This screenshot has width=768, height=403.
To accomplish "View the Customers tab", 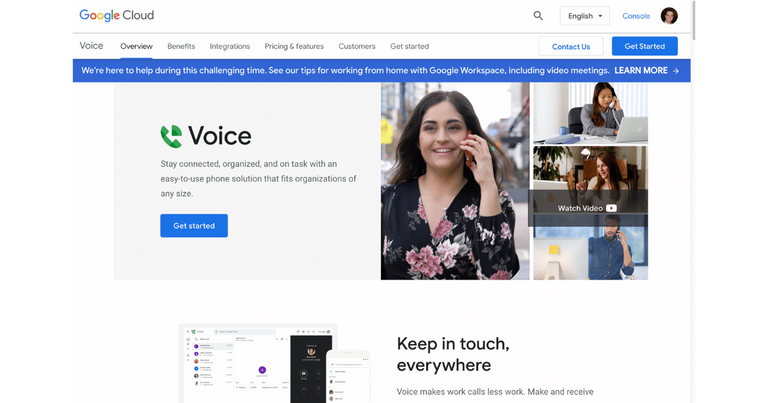I will (x=357, y=46).
